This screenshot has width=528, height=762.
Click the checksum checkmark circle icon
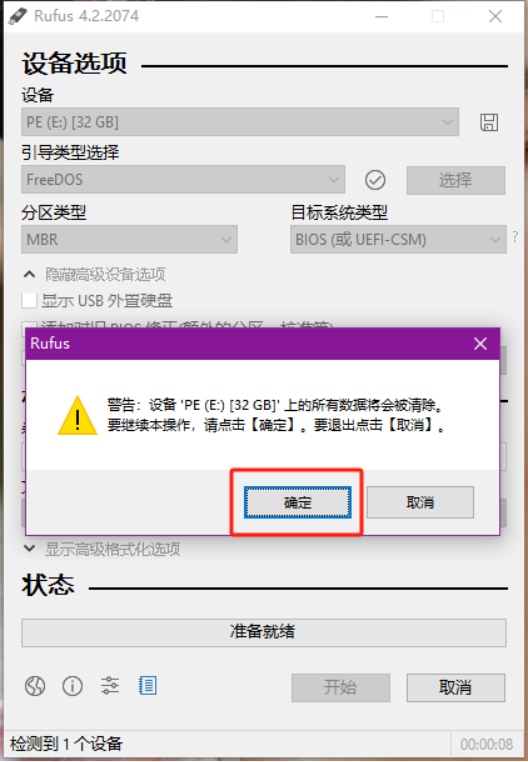(x=375, y=180)
